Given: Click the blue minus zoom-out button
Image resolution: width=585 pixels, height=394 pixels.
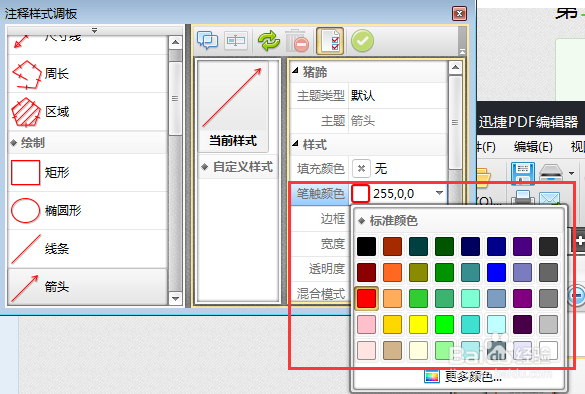Looking at the screenshot, I should coord(577,296).
